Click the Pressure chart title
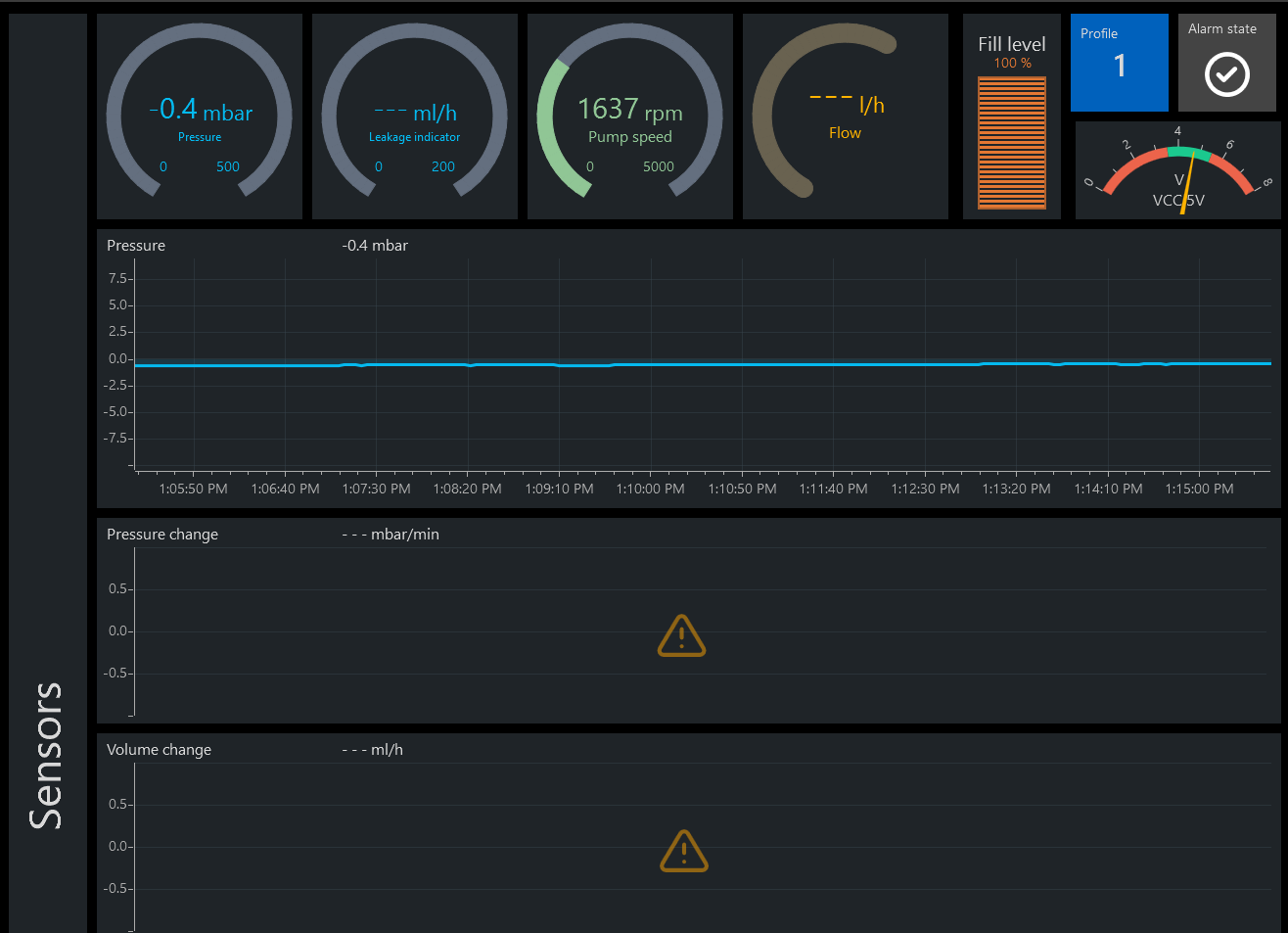The image size is (1288, 933). click(136, 246)
